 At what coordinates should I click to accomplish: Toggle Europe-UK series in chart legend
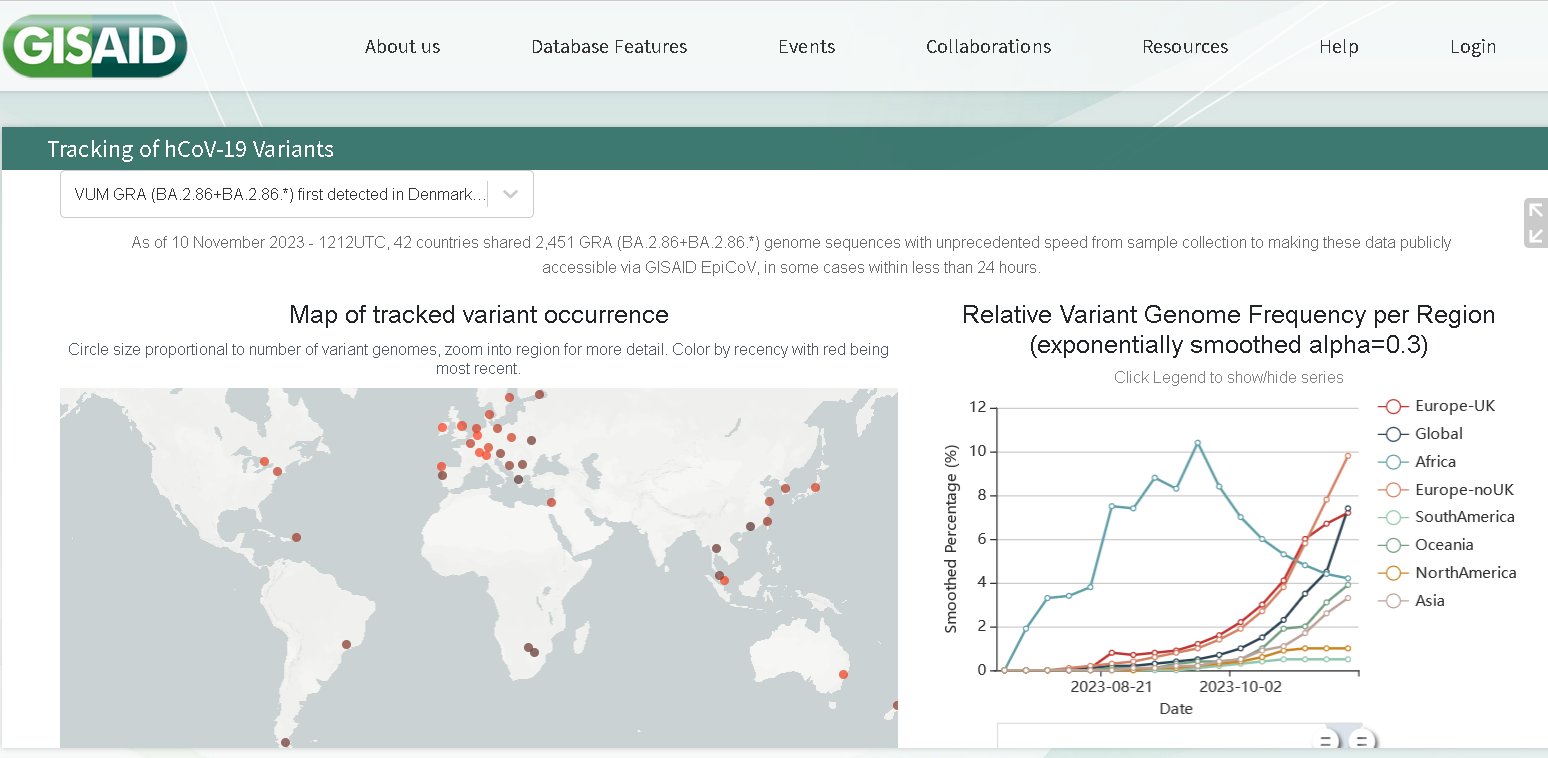pos(1454,406)
